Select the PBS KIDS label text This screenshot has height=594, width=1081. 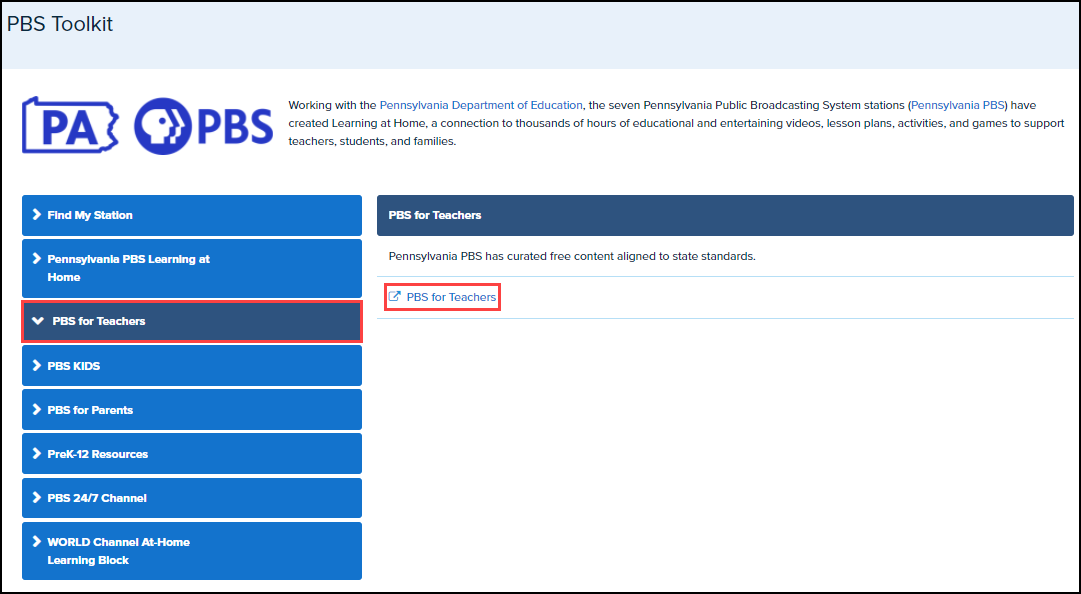click(x=74, y=366)
